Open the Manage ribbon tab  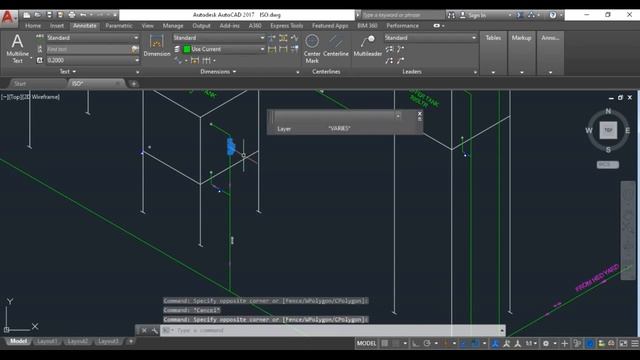point(173,26)
